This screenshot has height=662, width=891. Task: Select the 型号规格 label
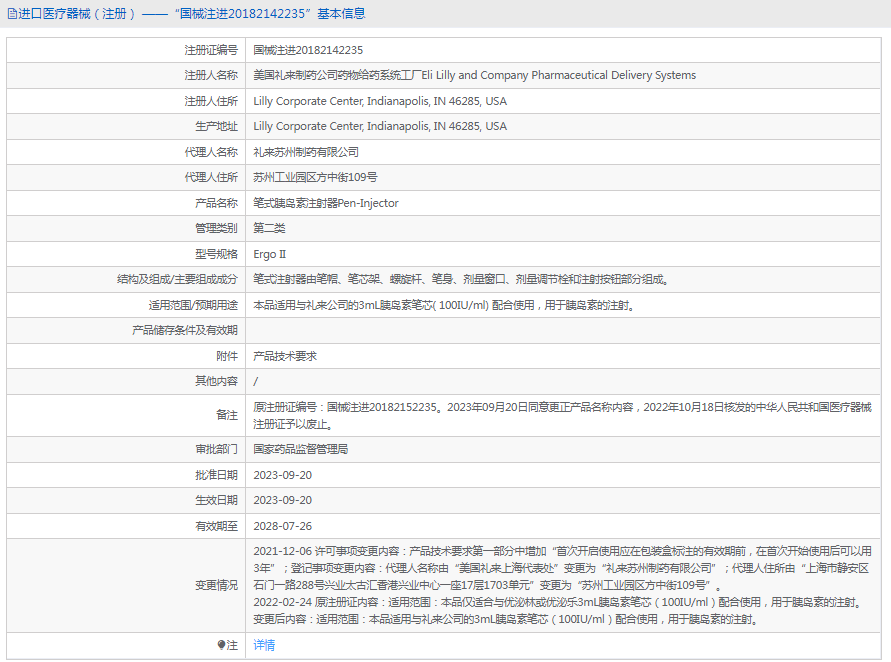point(216,254)
